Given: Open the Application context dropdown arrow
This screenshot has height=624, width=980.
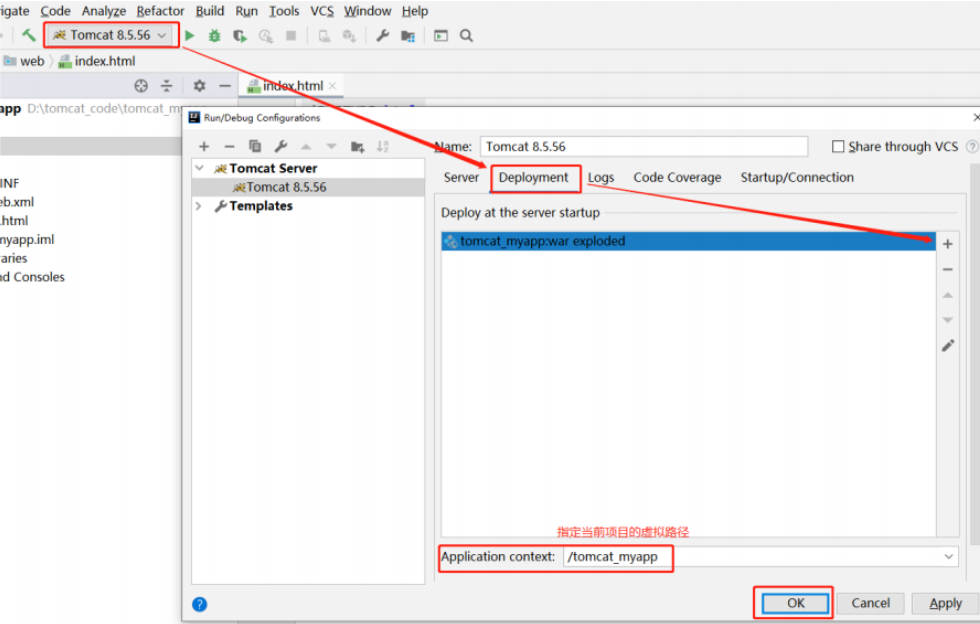Looking at the screenshot, I should point(949,556).
